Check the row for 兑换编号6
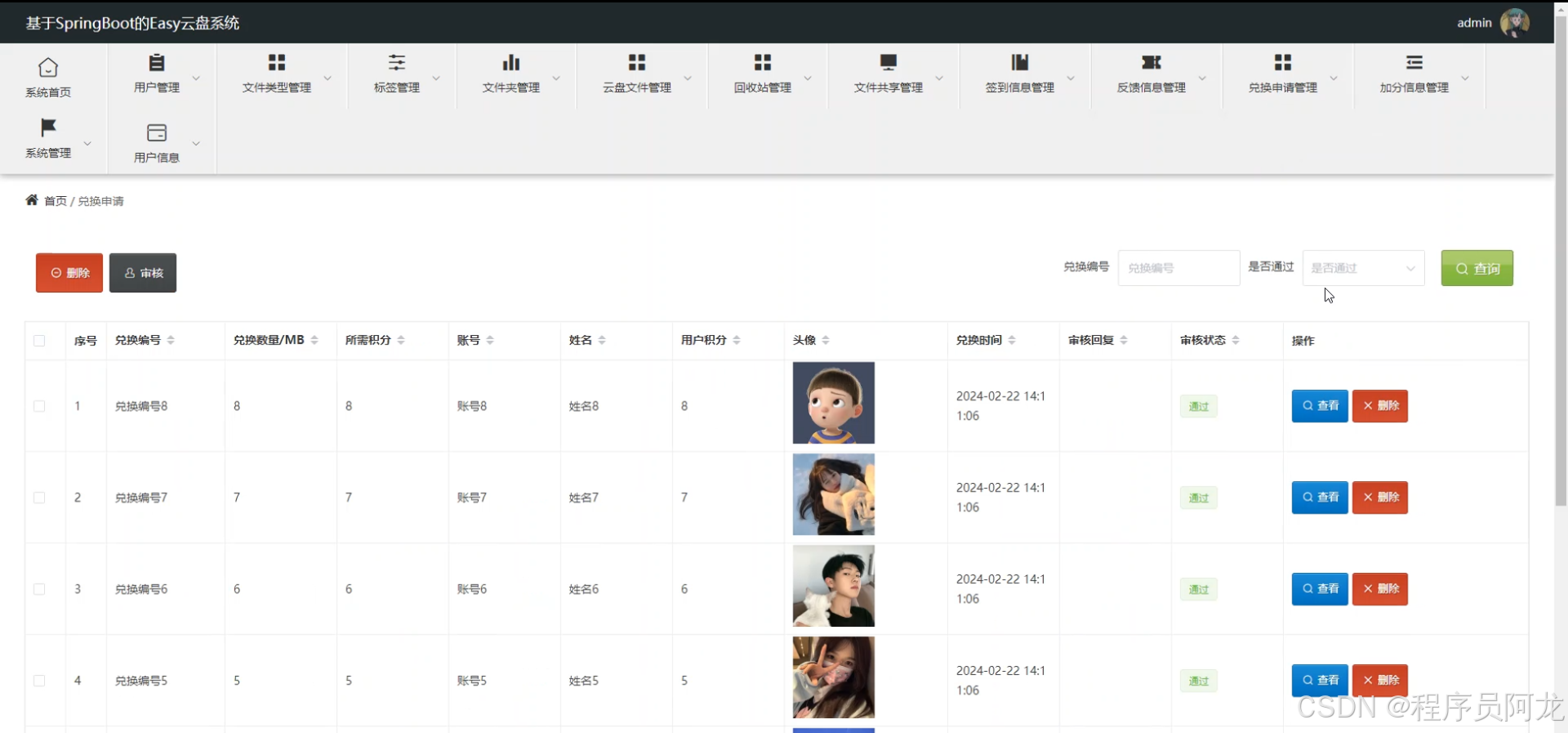 point(39,589)
